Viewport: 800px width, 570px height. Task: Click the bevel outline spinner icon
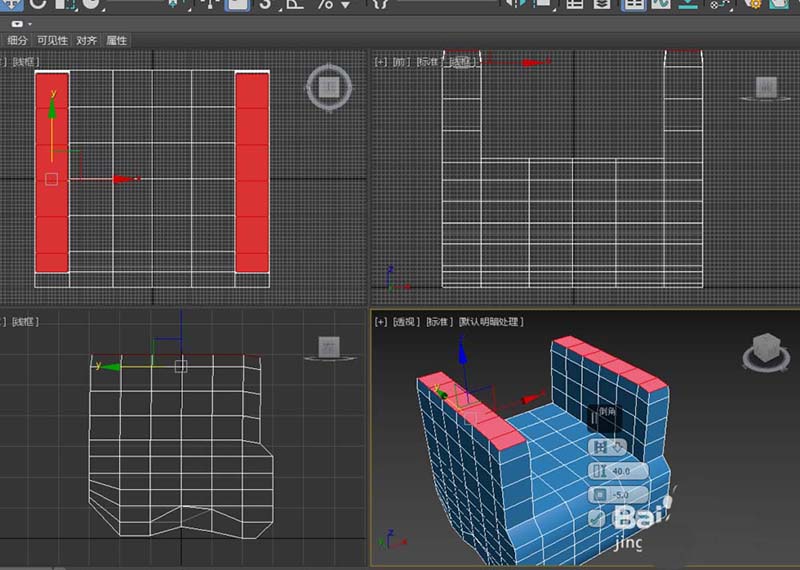click(x=599, y=494)
